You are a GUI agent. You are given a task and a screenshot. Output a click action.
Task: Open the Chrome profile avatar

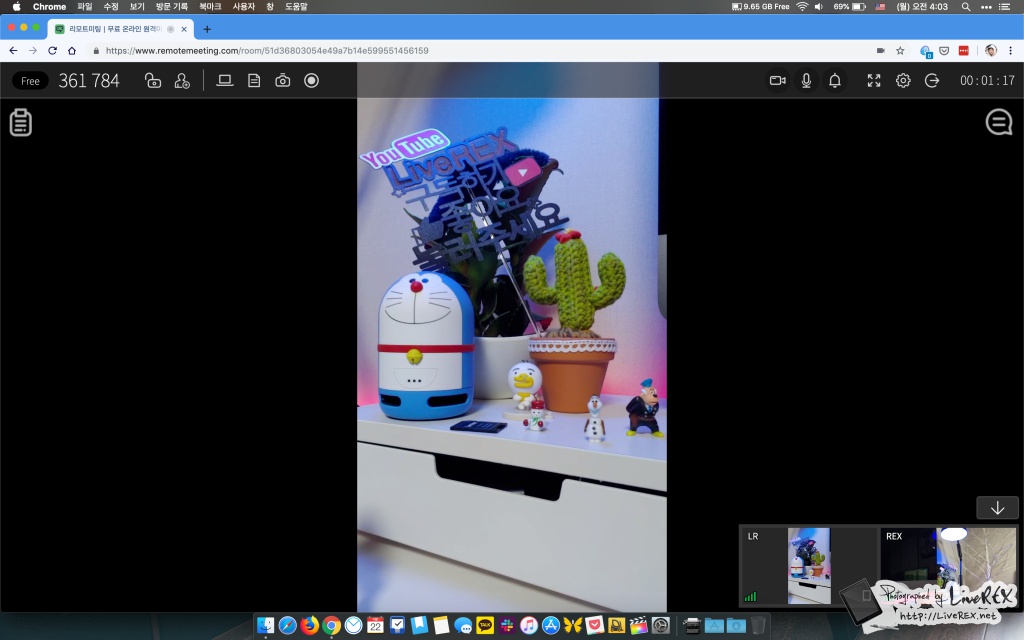(x=991, y=50)
